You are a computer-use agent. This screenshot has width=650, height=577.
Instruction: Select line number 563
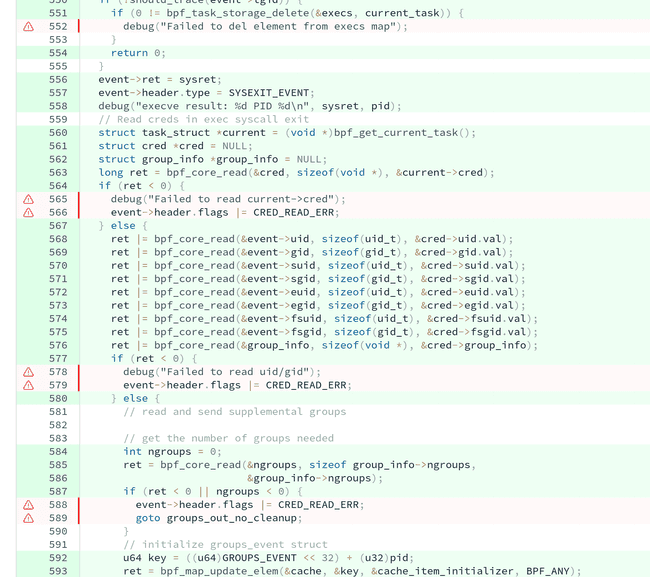(58, 172)
